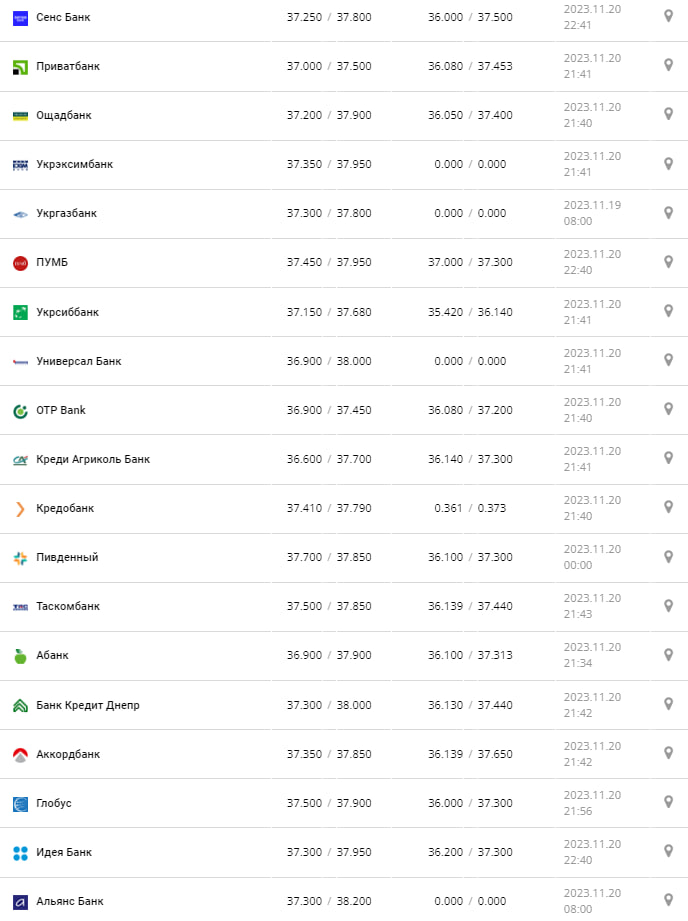Click map marker in Глобус row
Viewport: 688px width, 921px height.
[x=669, y=801]
